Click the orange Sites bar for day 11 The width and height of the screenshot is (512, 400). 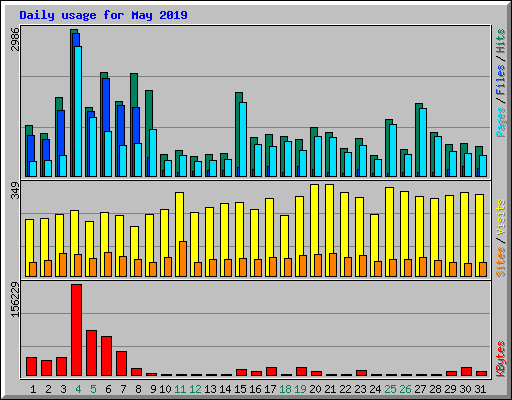click(183, 259)
